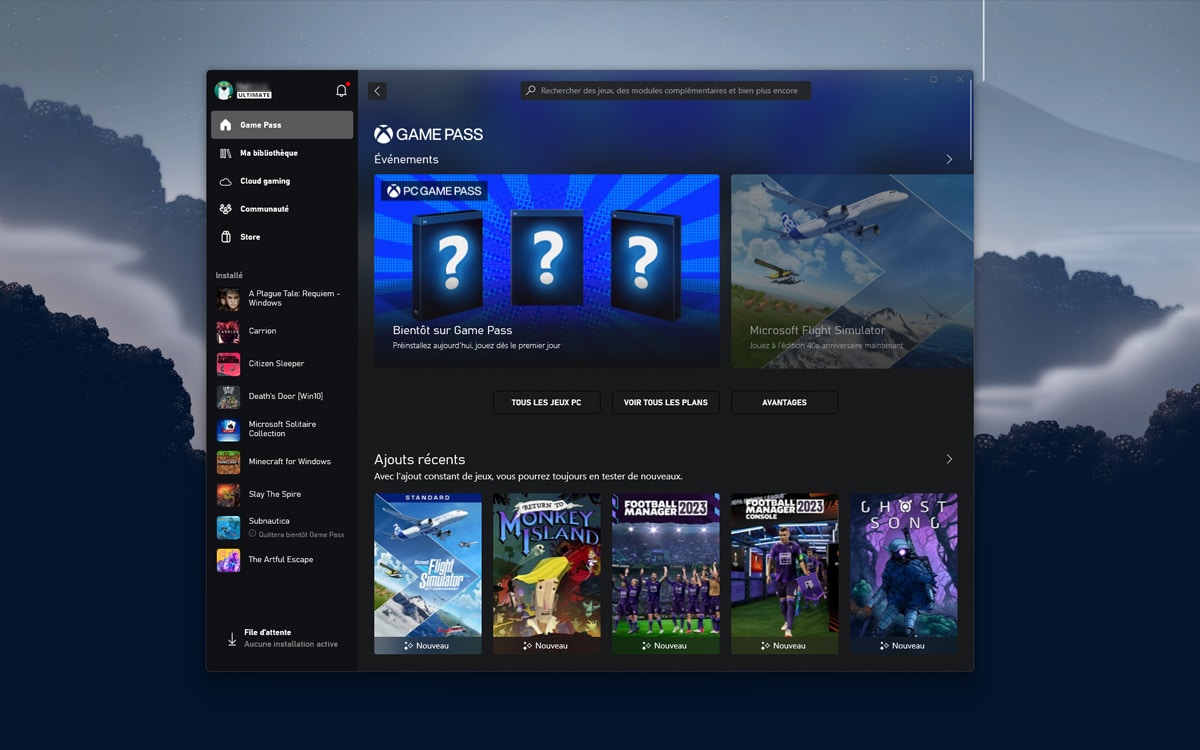Viewport: 1200px width, 750px height.
Task: Click the Minecraft for Windows icon
Action: pos(228,462)
